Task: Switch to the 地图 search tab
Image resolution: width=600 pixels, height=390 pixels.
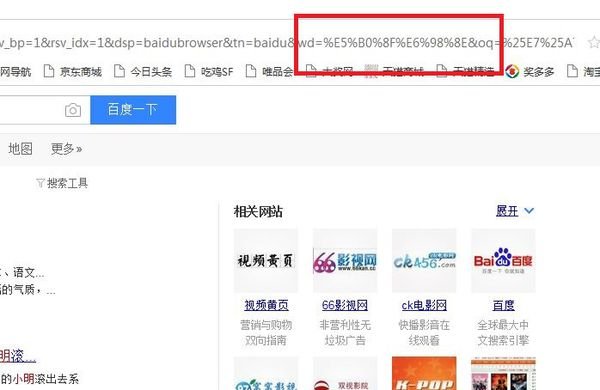Action: point(21,148)
